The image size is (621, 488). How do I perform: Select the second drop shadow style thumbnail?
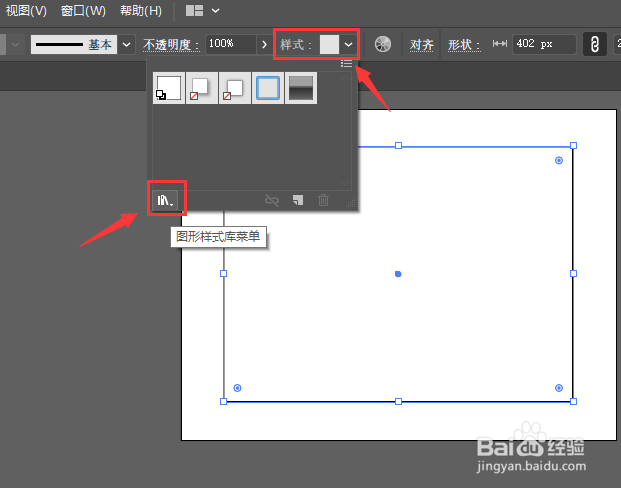click(202, 88)
